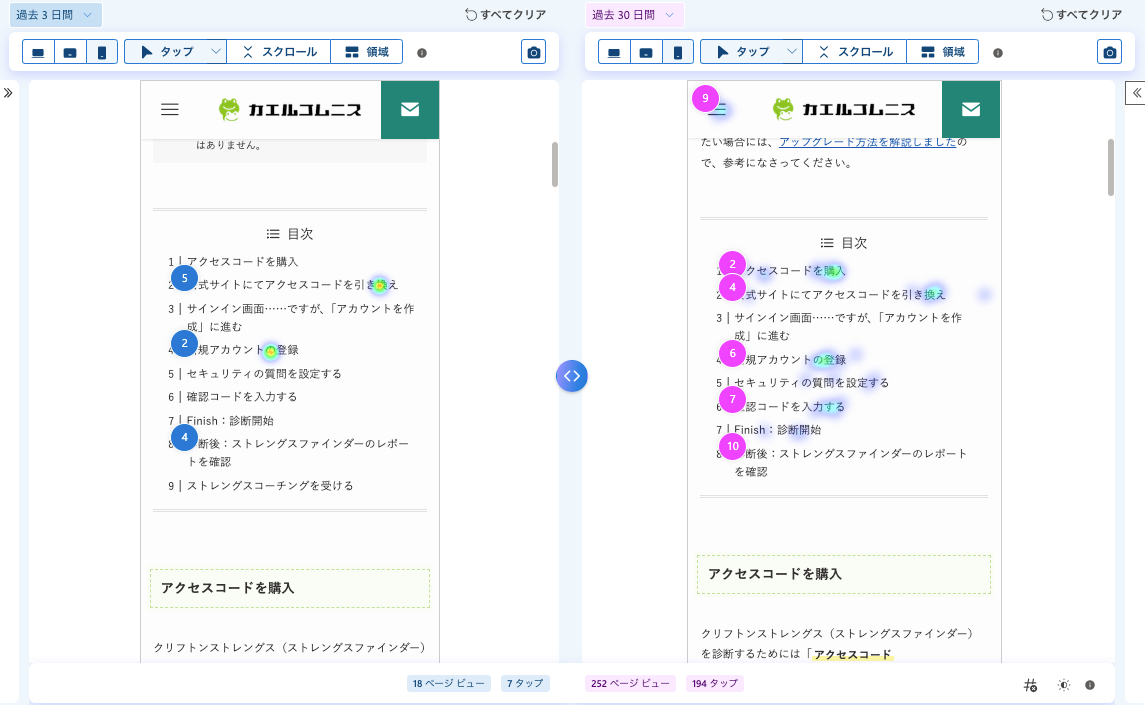Image resolution: width=1145 pixels, height=705 pixels.
Task: Enable 領域 heatmap mode on the right panel
Action: click(942, 51)
